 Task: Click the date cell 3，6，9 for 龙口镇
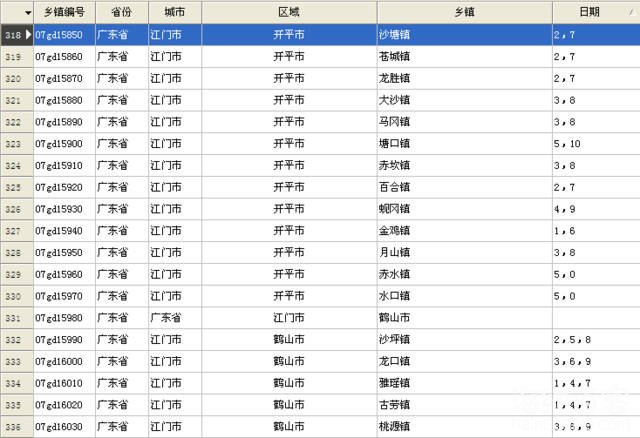[x=596, y=361]
